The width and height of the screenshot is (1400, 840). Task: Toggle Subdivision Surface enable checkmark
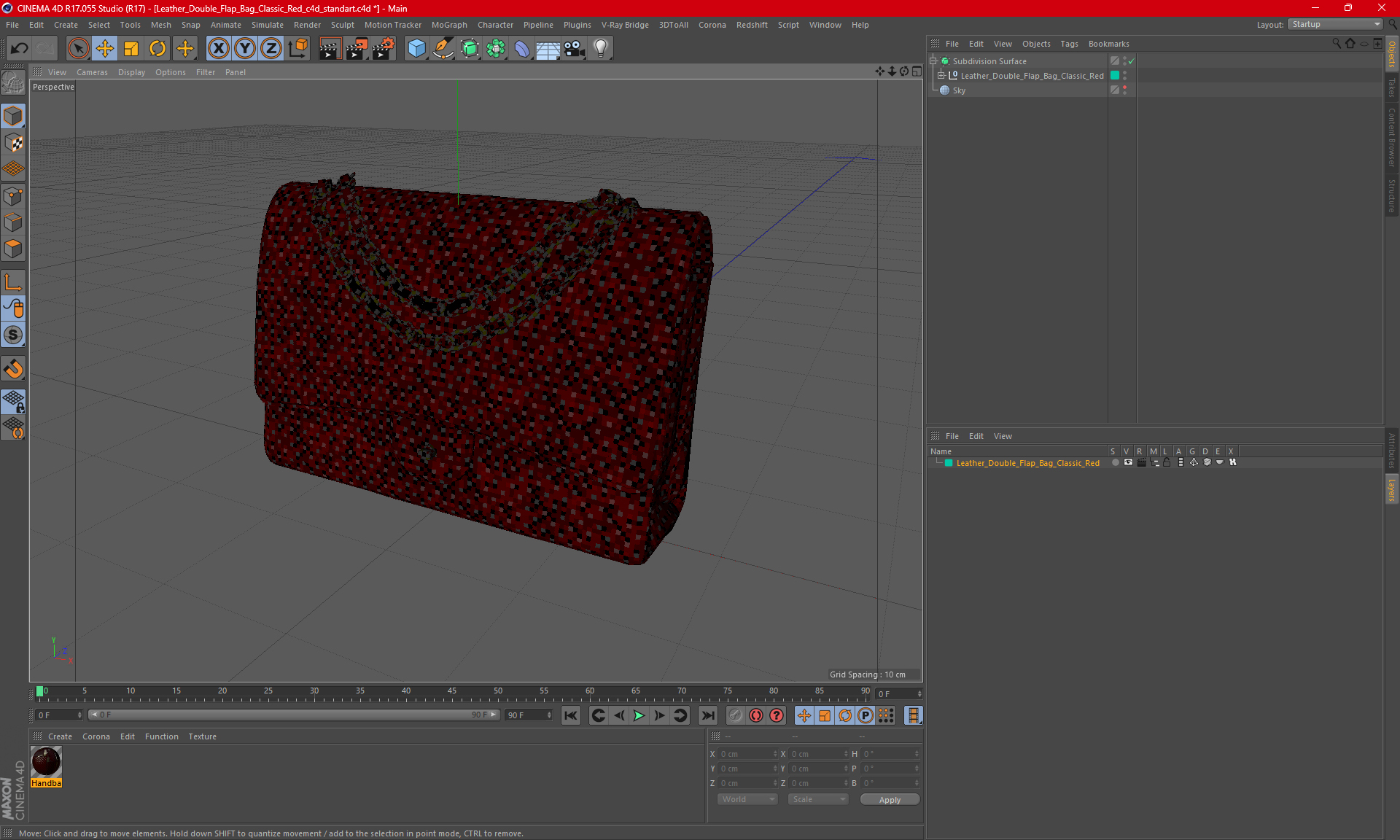click(1131, 61)
